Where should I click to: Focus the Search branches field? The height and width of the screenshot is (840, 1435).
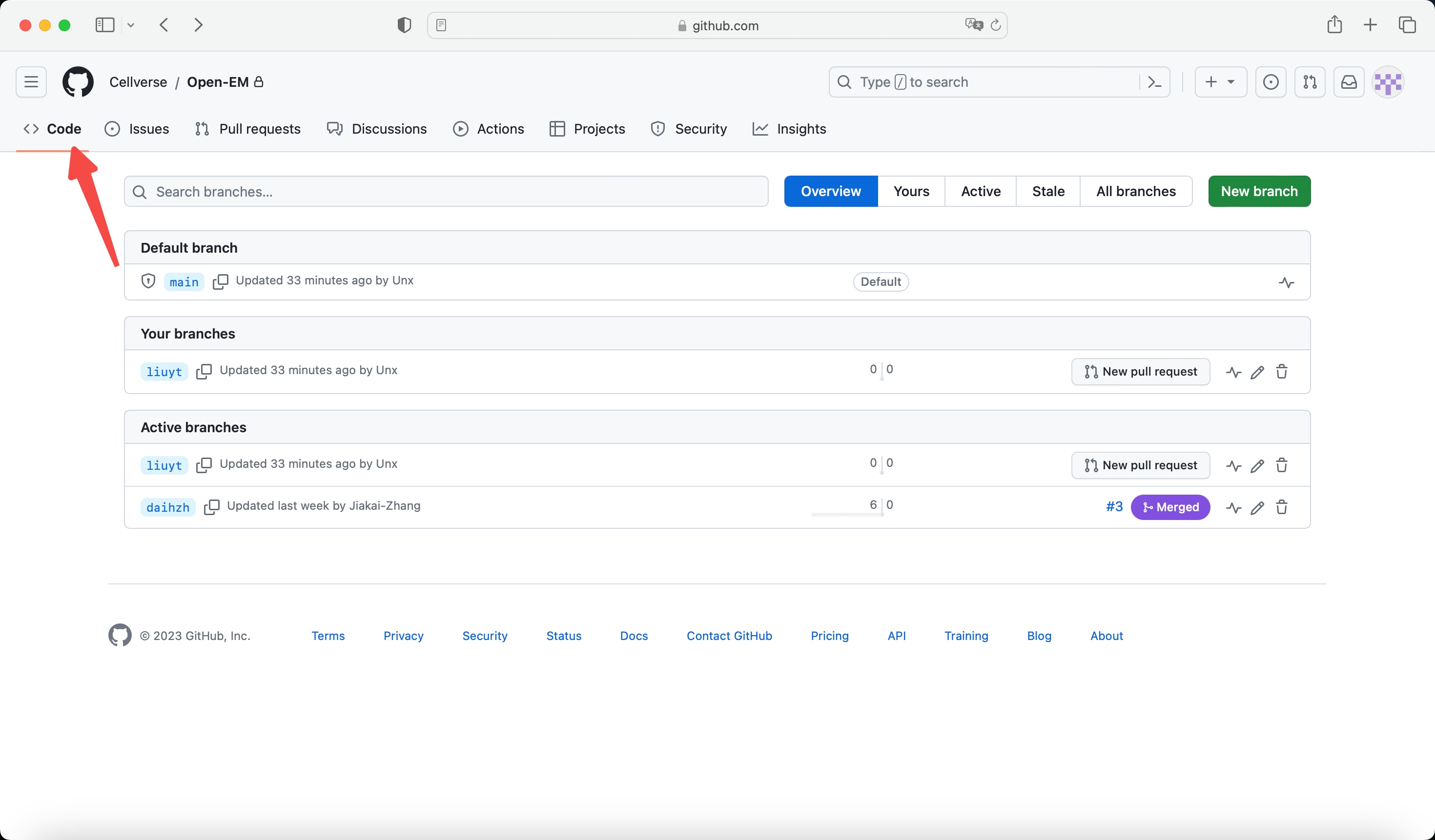(446, 191)
